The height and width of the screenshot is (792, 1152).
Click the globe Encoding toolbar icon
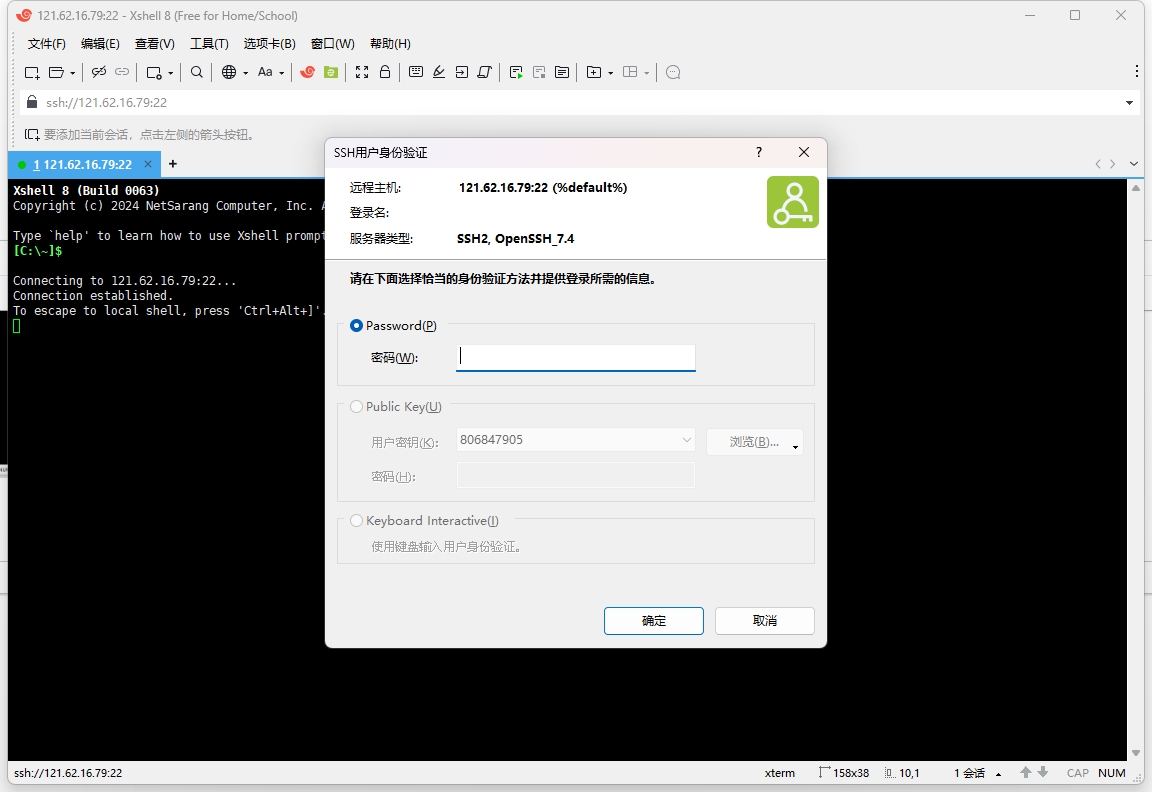click(x=229, y=72)
